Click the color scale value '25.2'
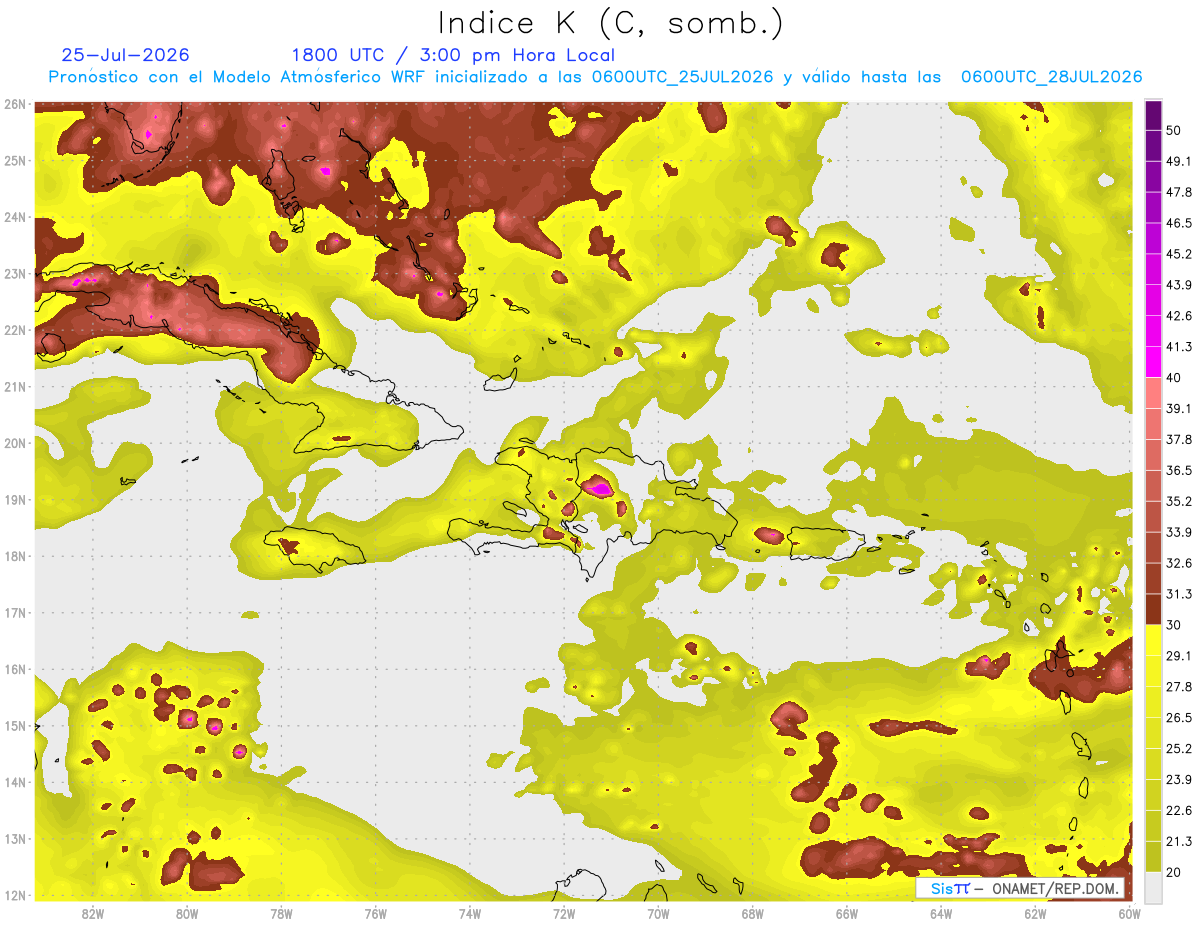 click(x=1178, y=748)
